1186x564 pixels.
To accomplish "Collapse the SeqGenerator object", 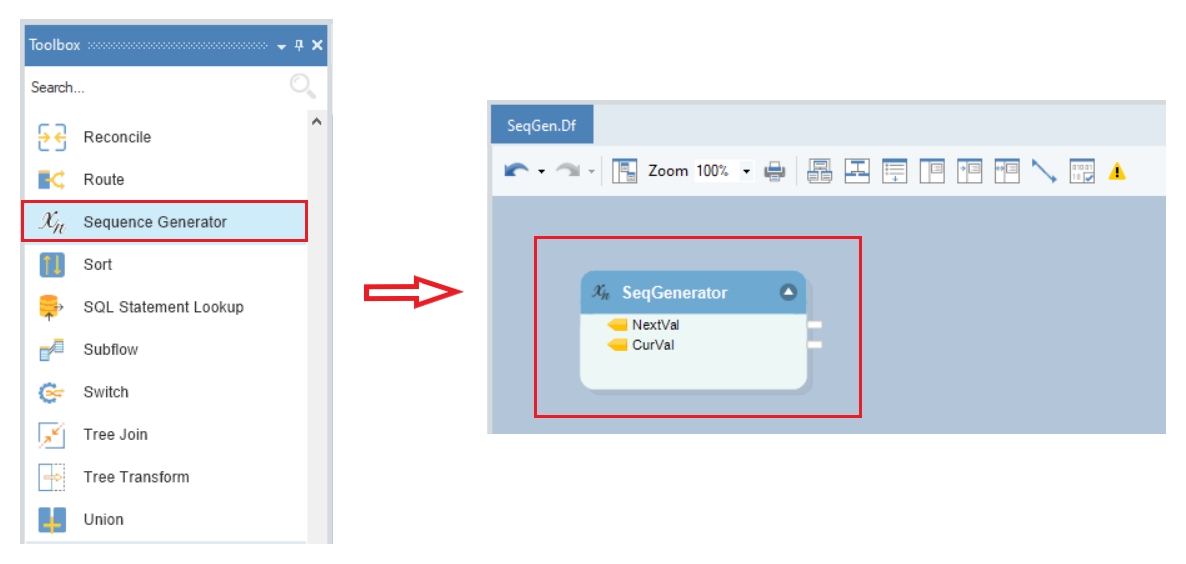I will 789,292.
